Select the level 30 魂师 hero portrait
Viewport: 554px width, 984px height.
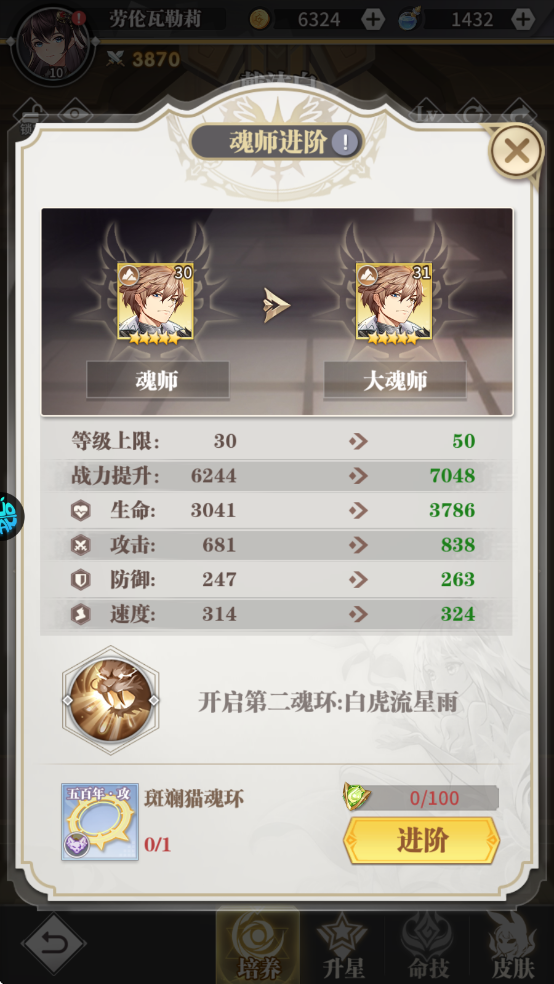[x=156, y=302]
